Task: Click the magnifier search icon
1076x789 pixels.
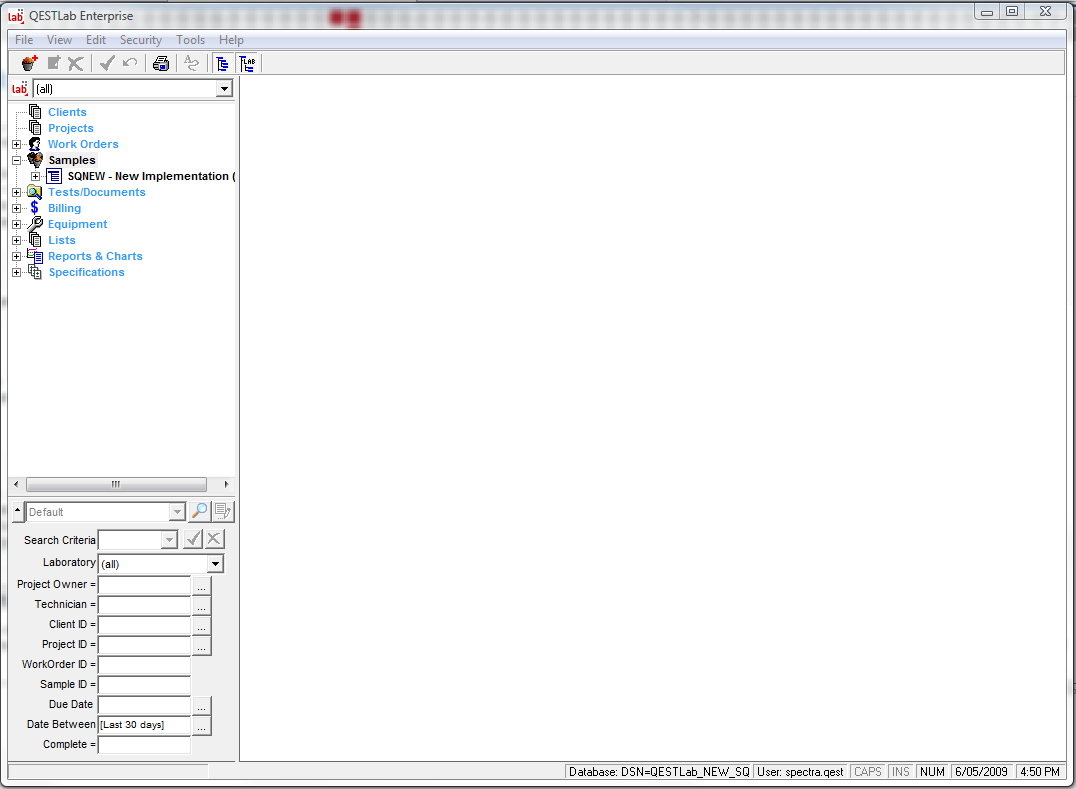Action: coord(200,512)
